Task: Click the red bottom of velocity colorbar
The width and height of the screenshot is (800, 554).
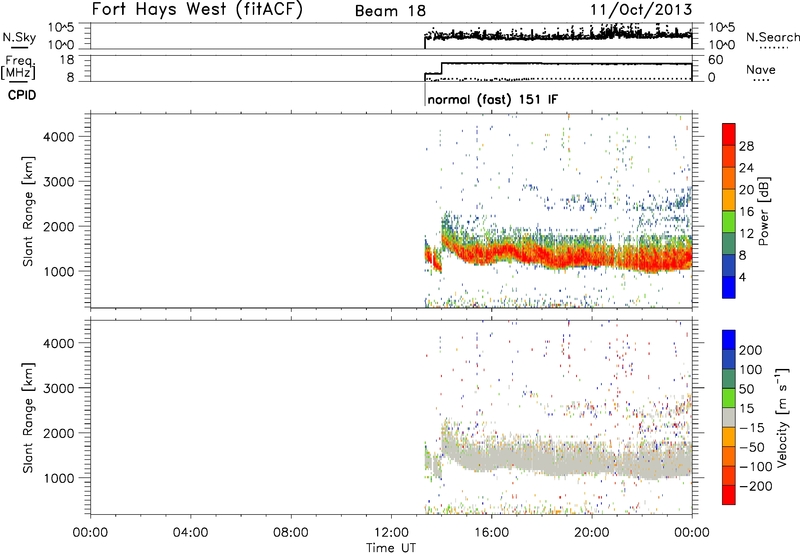Action: point(729,495)
